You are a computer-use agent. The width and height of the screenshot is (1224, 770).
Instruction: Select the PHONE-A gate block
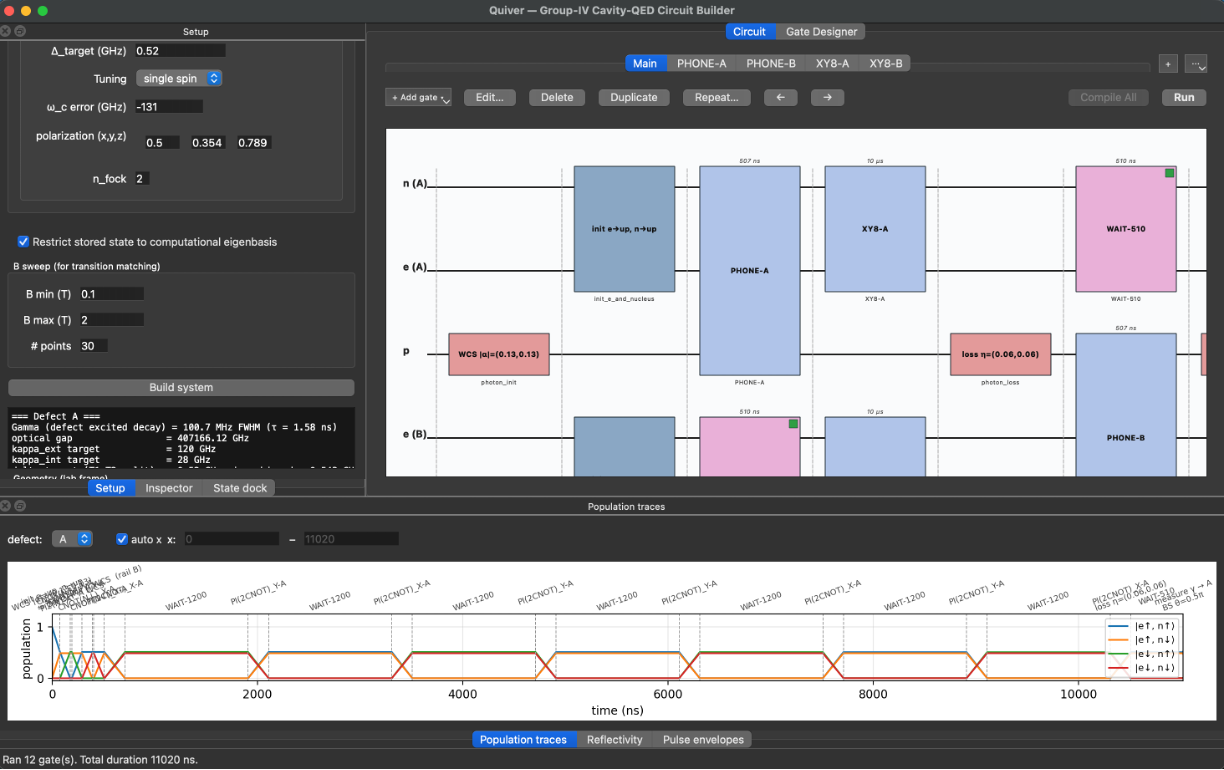[x=750, y=270]
